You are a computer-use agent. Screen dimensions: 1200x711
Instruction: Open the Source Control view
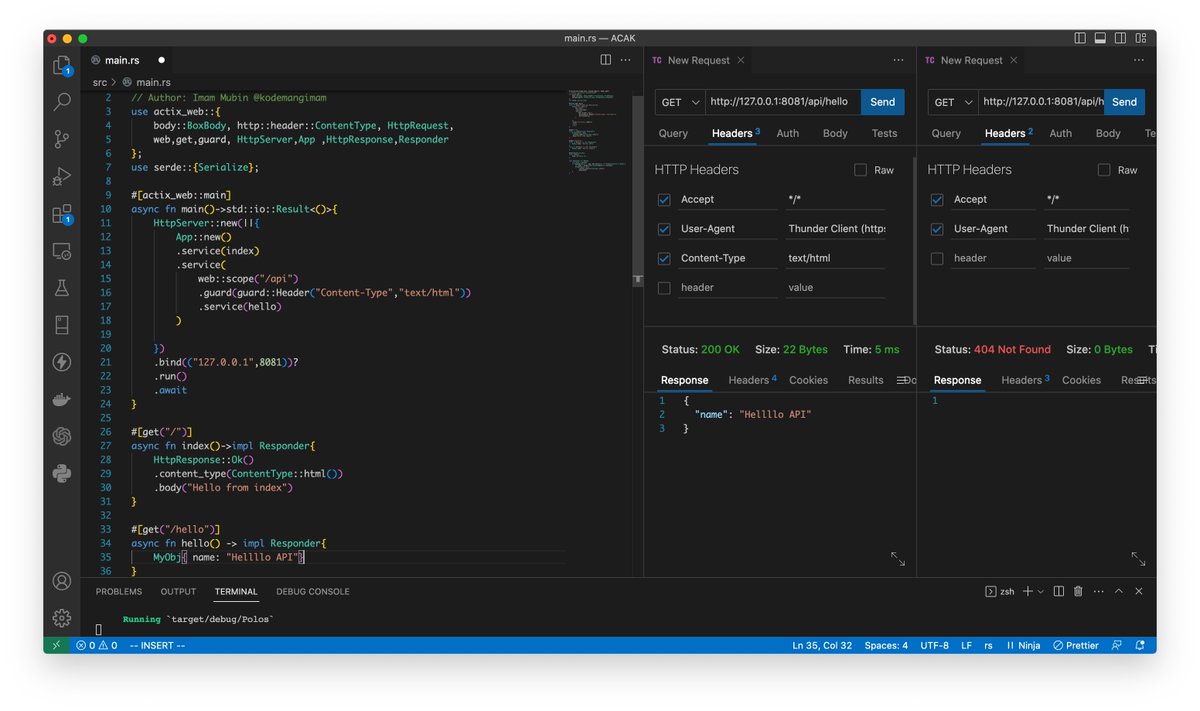coord(62,139)
